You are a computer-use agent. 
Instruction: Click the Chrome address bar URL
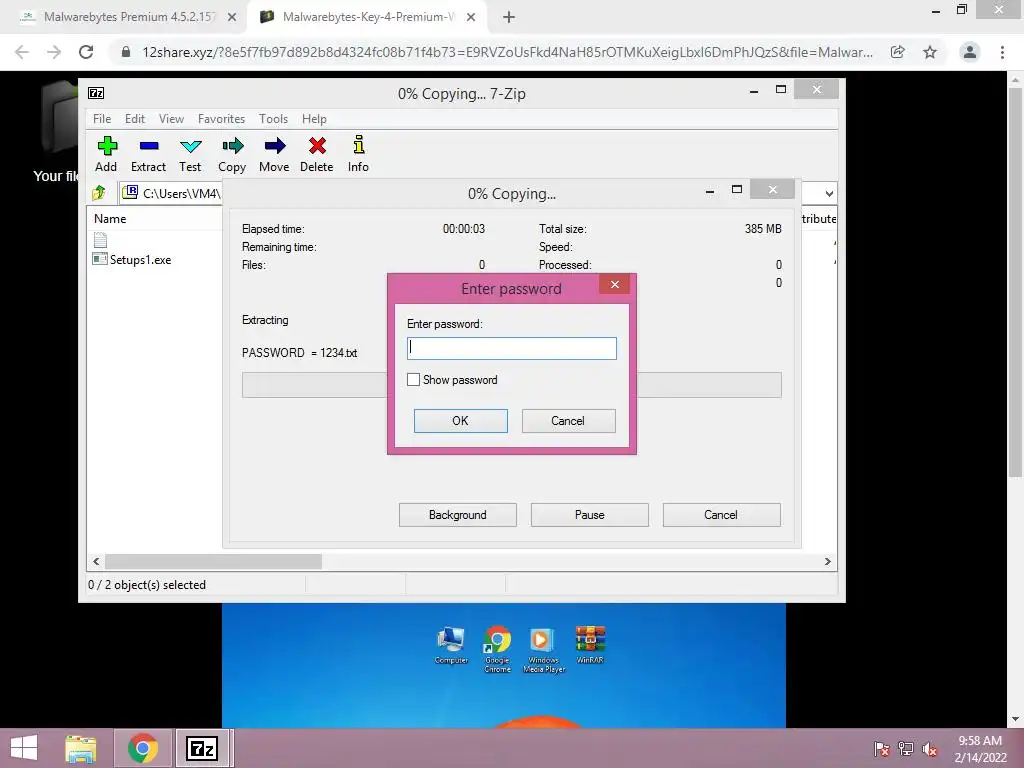(507, 52)
